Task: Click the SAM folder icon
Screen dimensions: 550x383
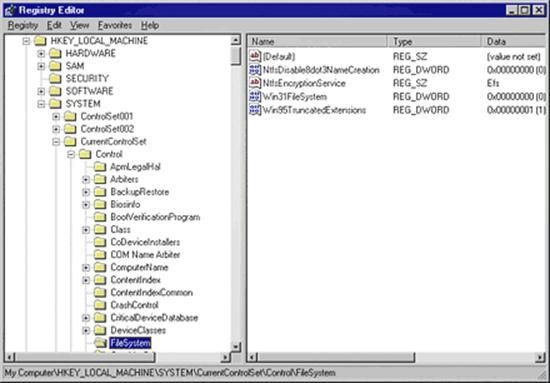Action: click(55, 66)
